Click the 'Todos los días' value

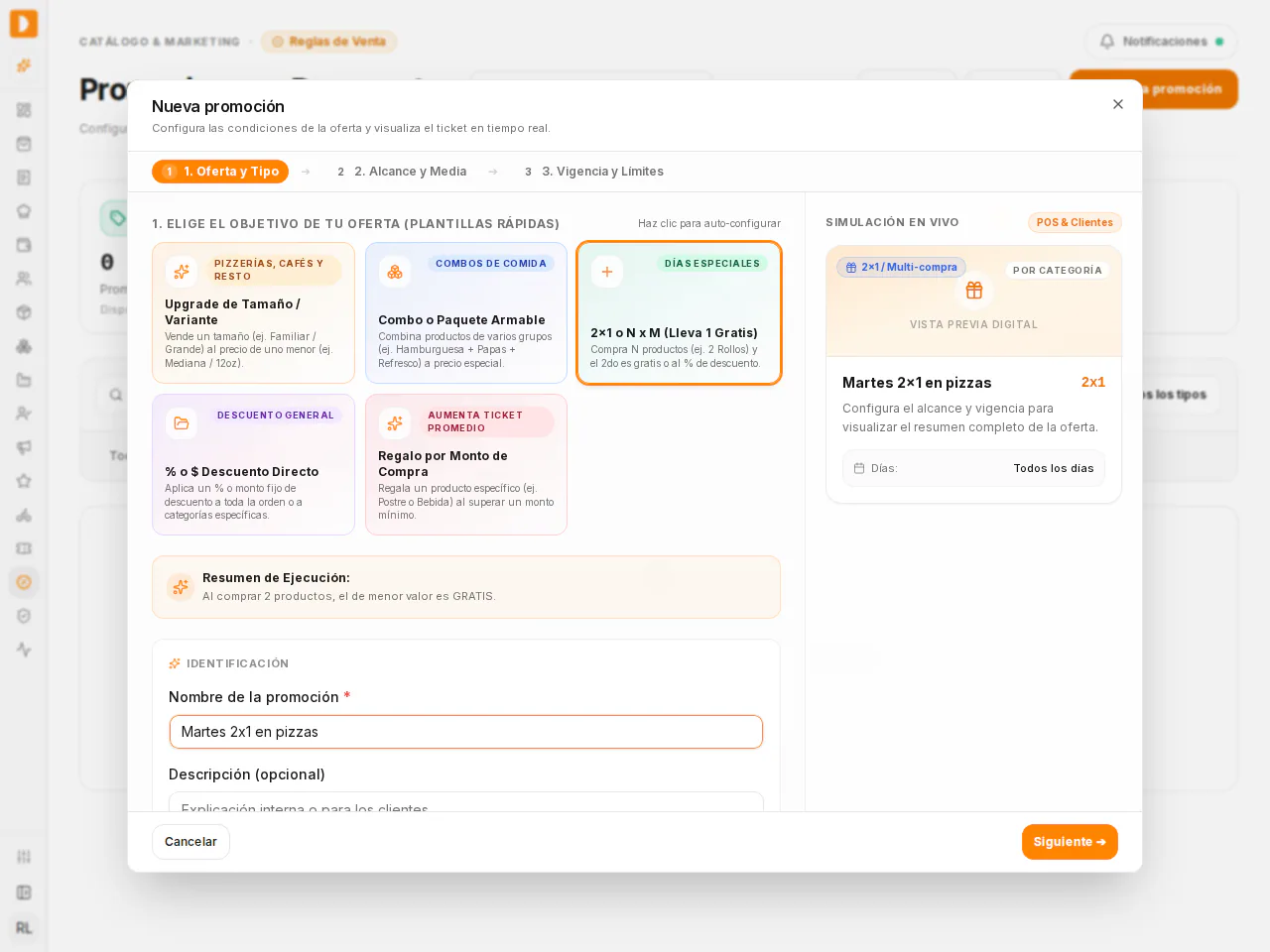point(1054,468)
